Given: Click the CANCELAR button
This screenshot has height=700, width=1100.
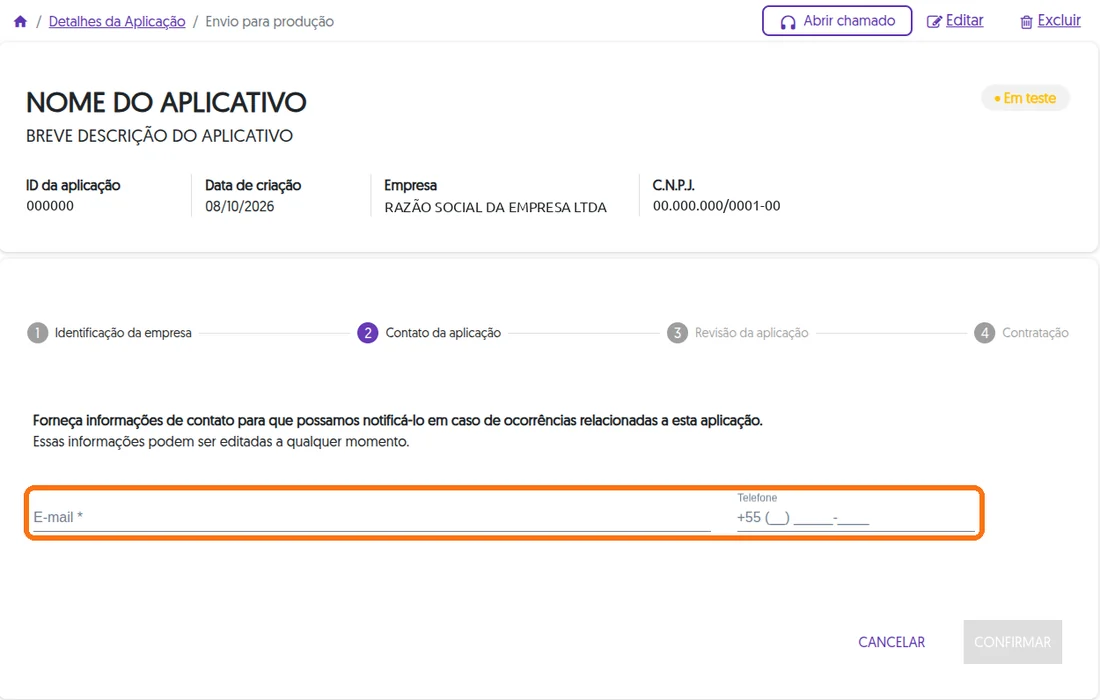Looking at the screenshot, I should [892, 642].
